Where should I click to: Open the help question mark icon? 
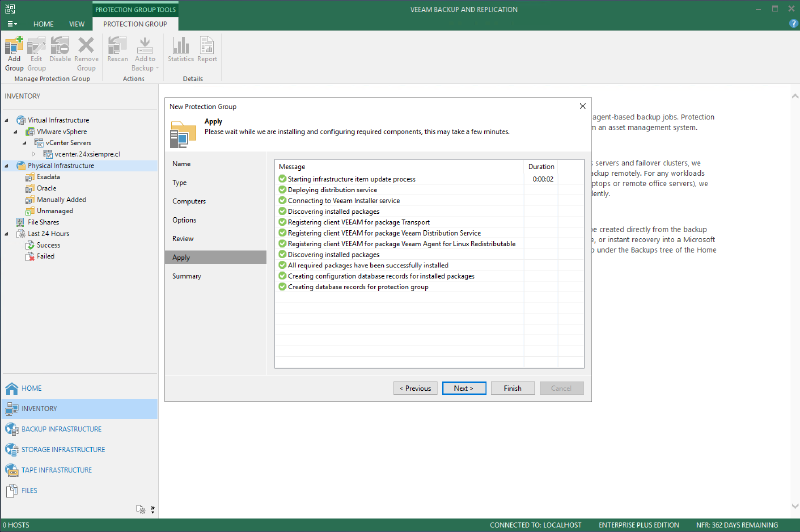click(x=793, y=23)
